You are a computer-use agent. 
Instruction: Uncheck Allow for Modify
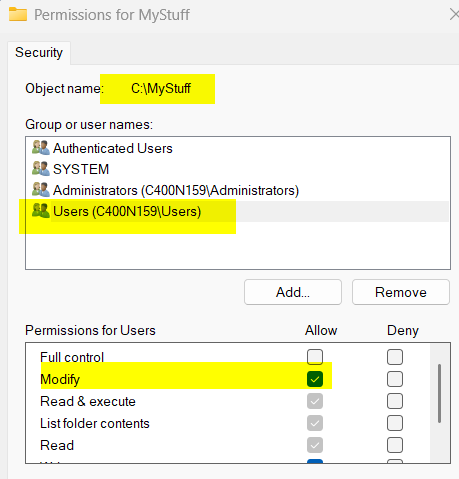[x=315, y=379]
